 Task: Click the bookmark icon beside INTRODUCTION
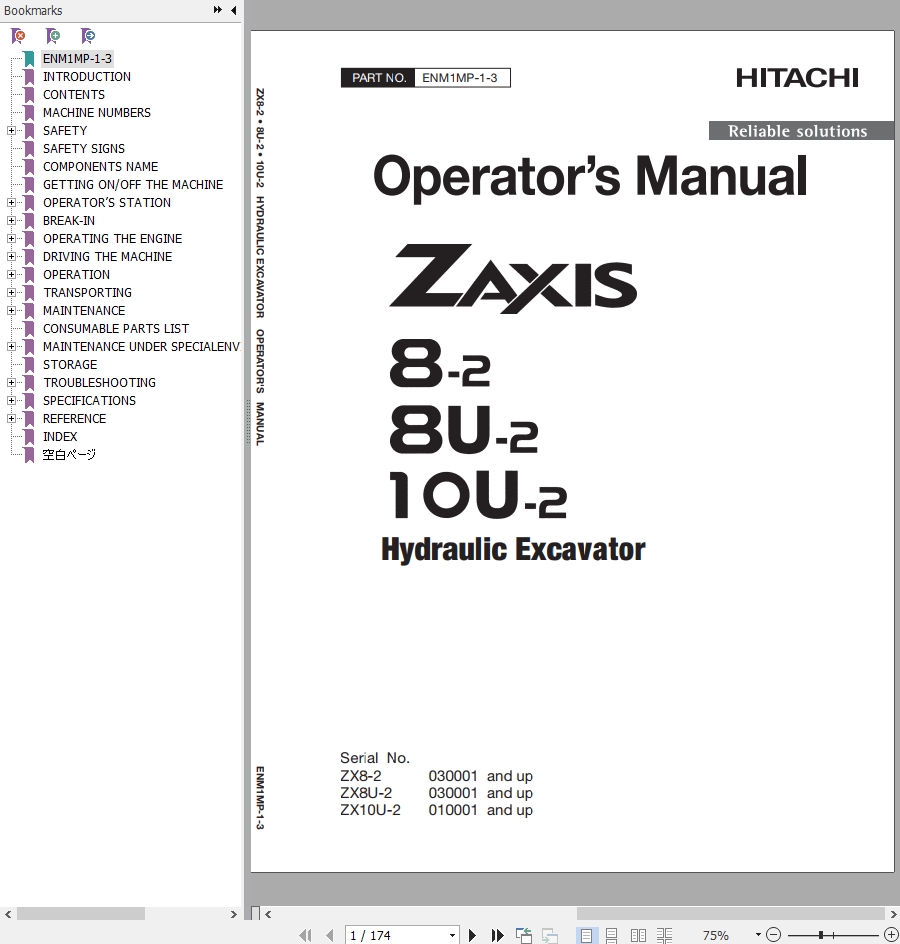click(x=29, y=76)
